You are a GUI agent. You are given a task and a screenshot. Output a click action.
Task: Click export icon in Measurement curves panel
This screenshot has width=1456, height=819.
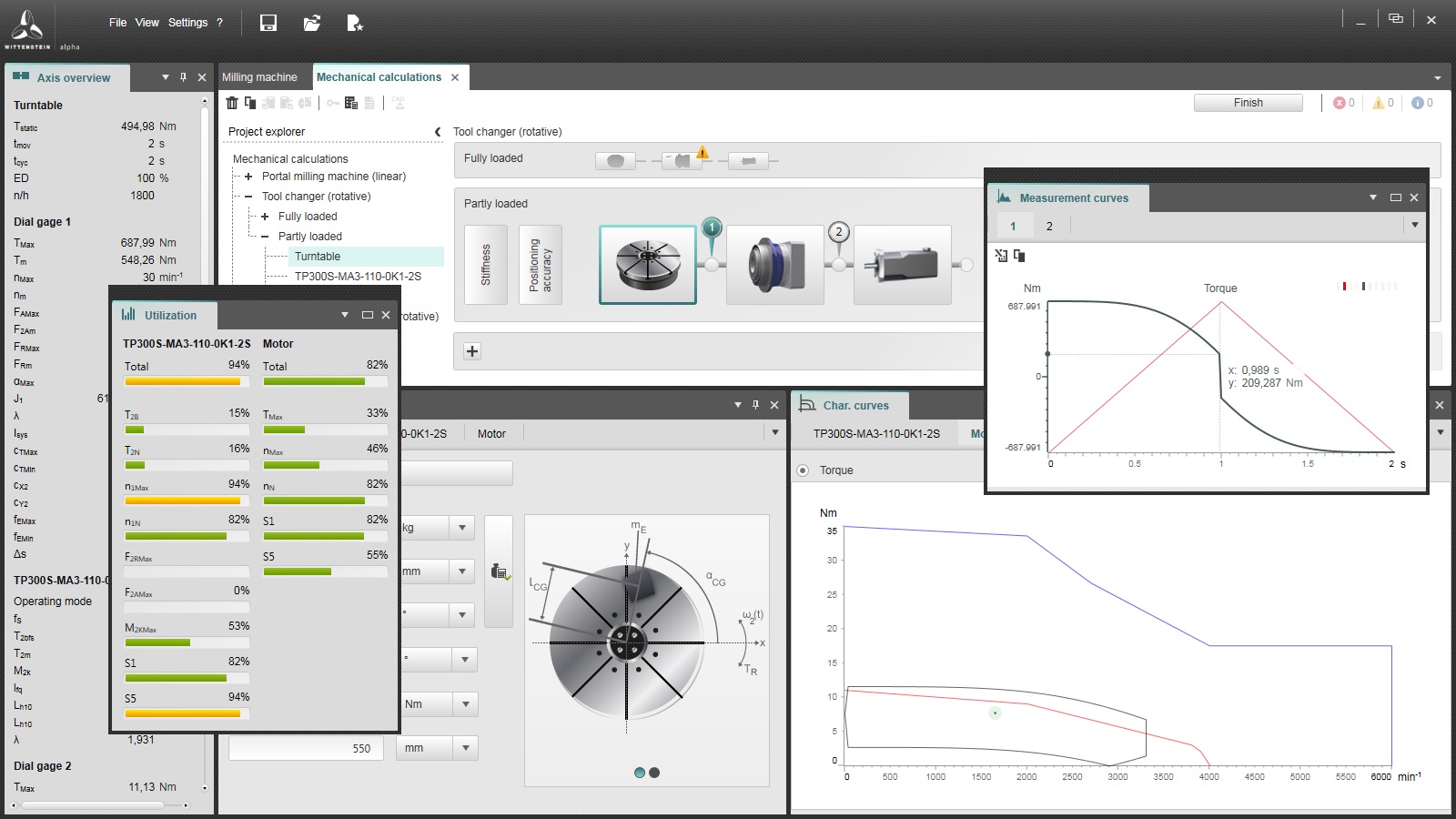[x=1001, y=256]
